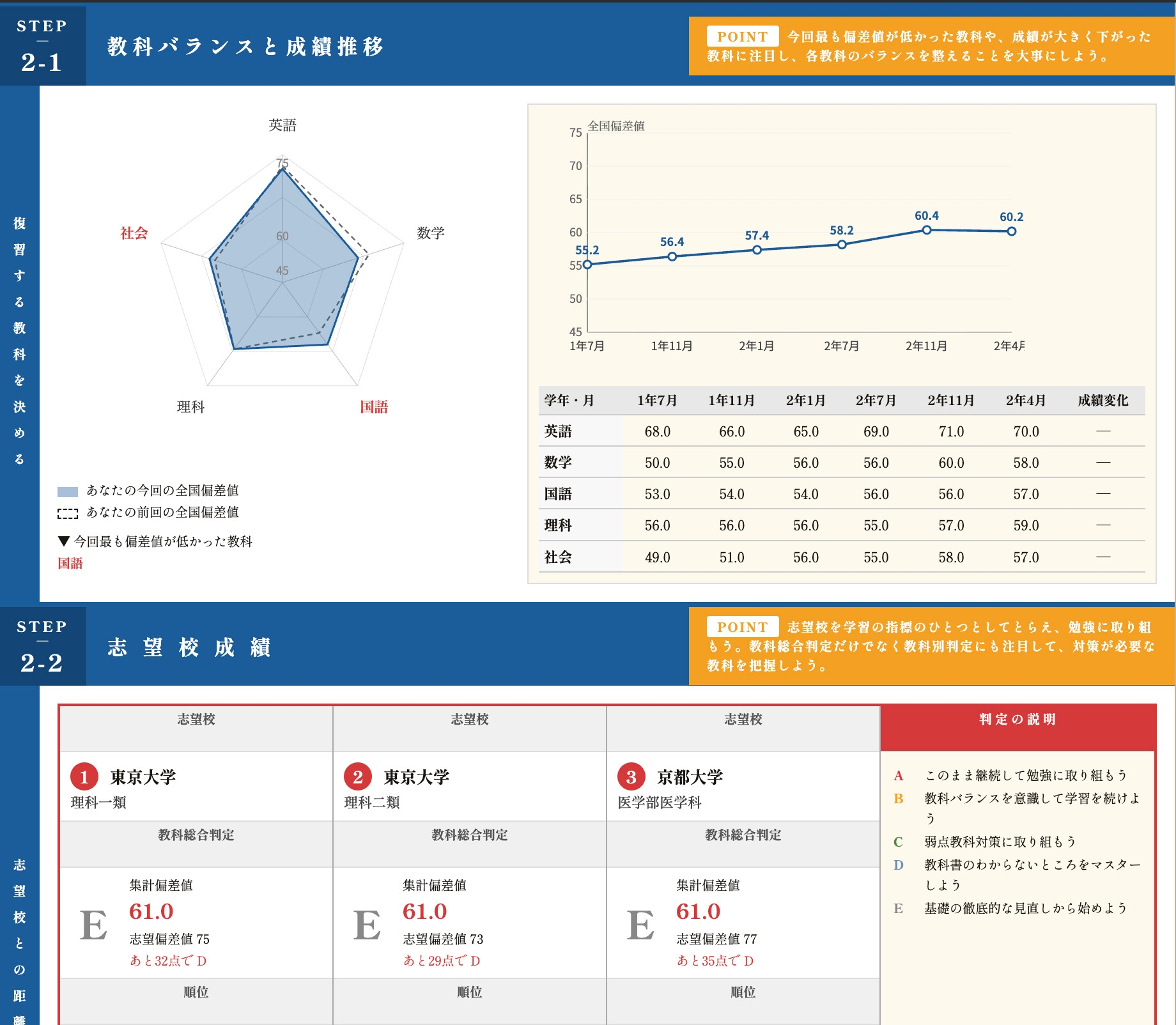Click the red 国語 label on the radar chart
The height and width of the screenshot is (1025, 1176).
coord(374,407)
